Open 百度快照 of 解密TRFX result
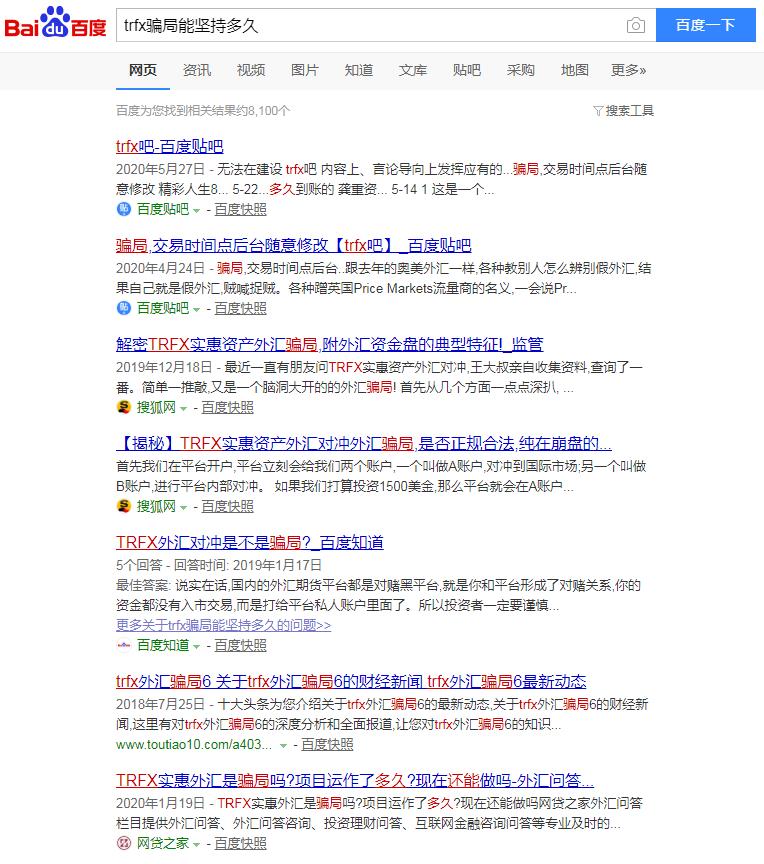 [x=227, y=408]
